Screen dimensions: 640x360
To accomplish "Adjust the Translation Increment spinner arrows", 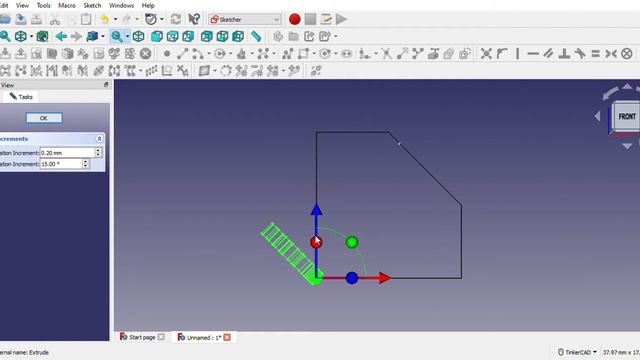I will tap(98, 153).
